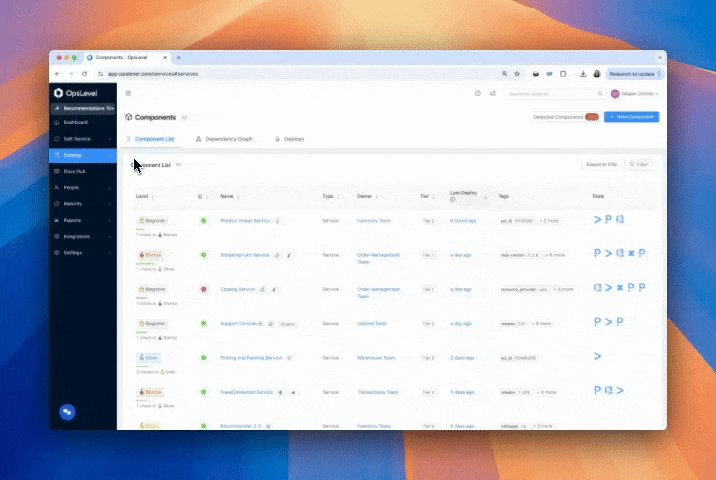Open the Filter button
The image size is (716, 480).
pos(639,164)
